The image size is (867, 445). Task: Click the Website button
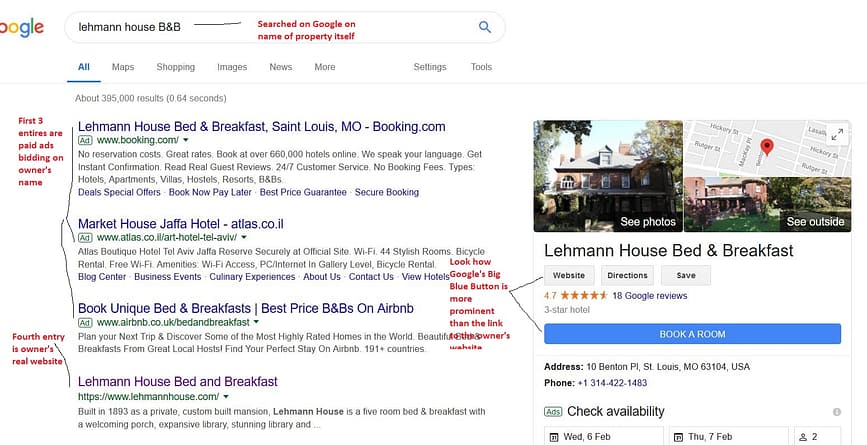tap(569, 275)
